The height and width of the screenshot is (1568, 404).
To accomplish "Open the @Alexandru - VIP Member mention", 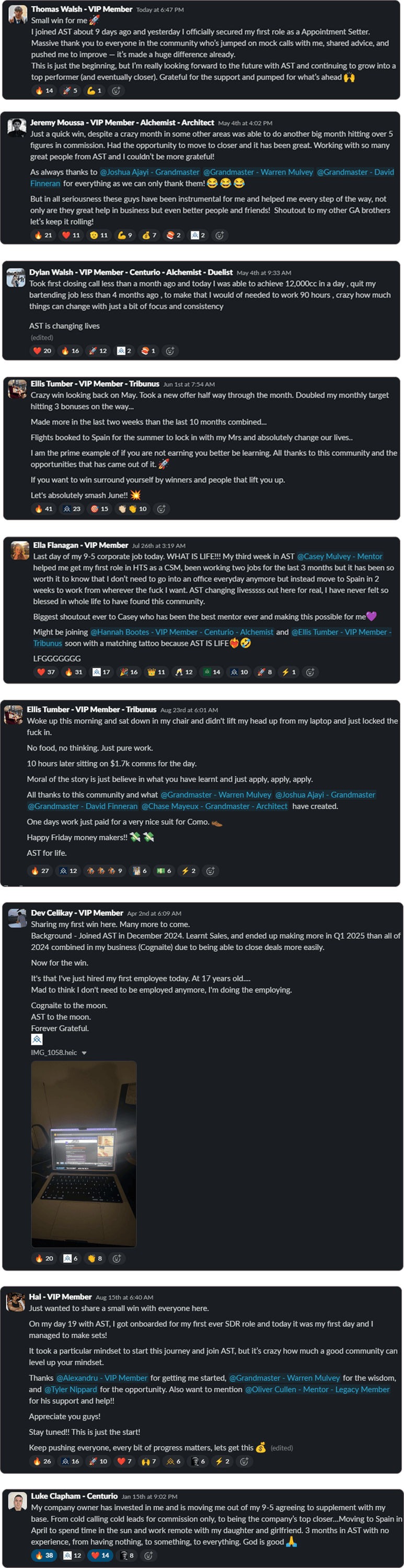I will coord(101,1377).
